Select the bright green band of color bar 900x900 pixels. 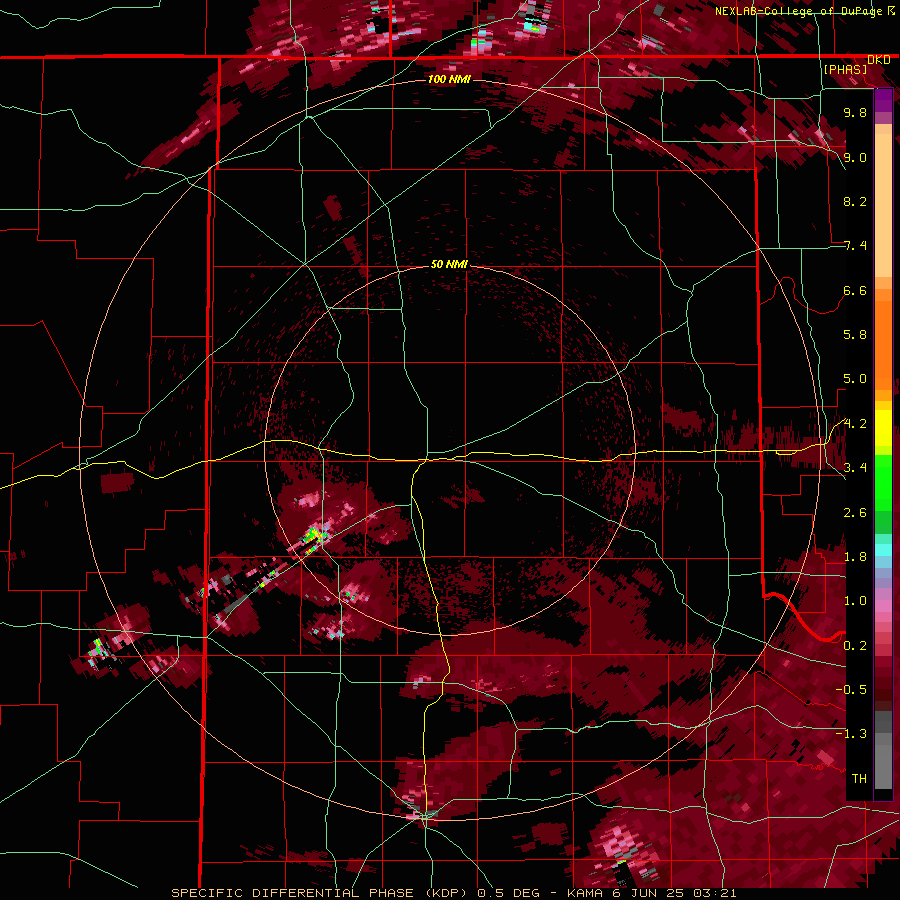tap(883, 482)
